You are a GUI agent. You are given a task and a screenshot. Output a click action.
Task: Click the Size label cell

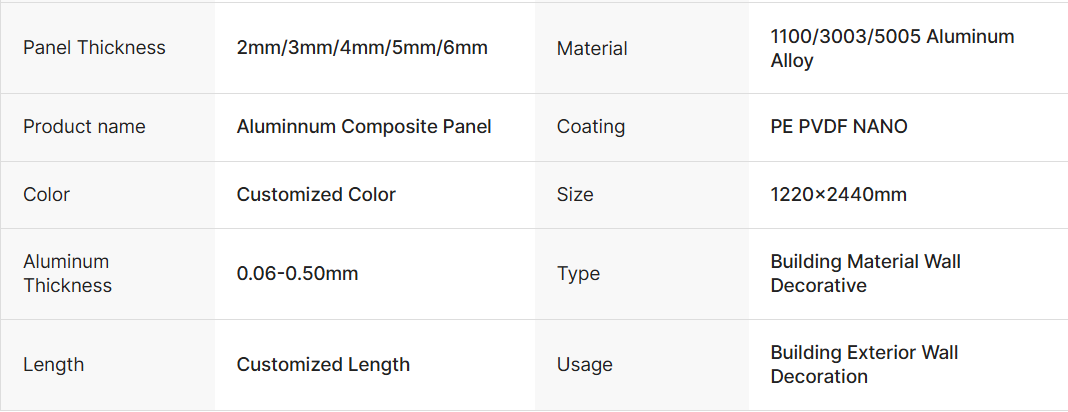point(575,195)
